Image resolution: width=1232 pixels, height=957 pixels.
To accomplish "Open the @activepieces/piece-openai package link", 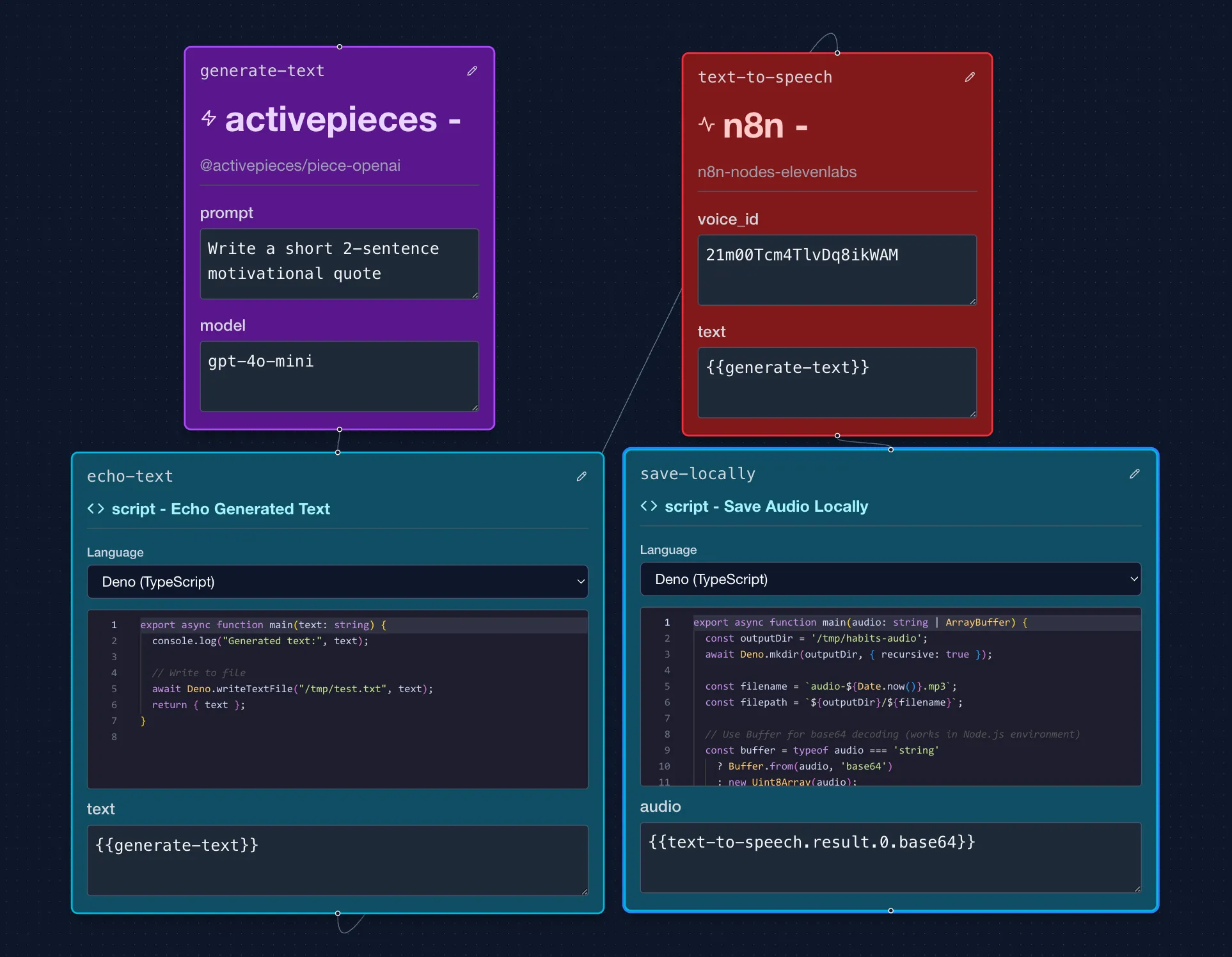I will point(300,165).
